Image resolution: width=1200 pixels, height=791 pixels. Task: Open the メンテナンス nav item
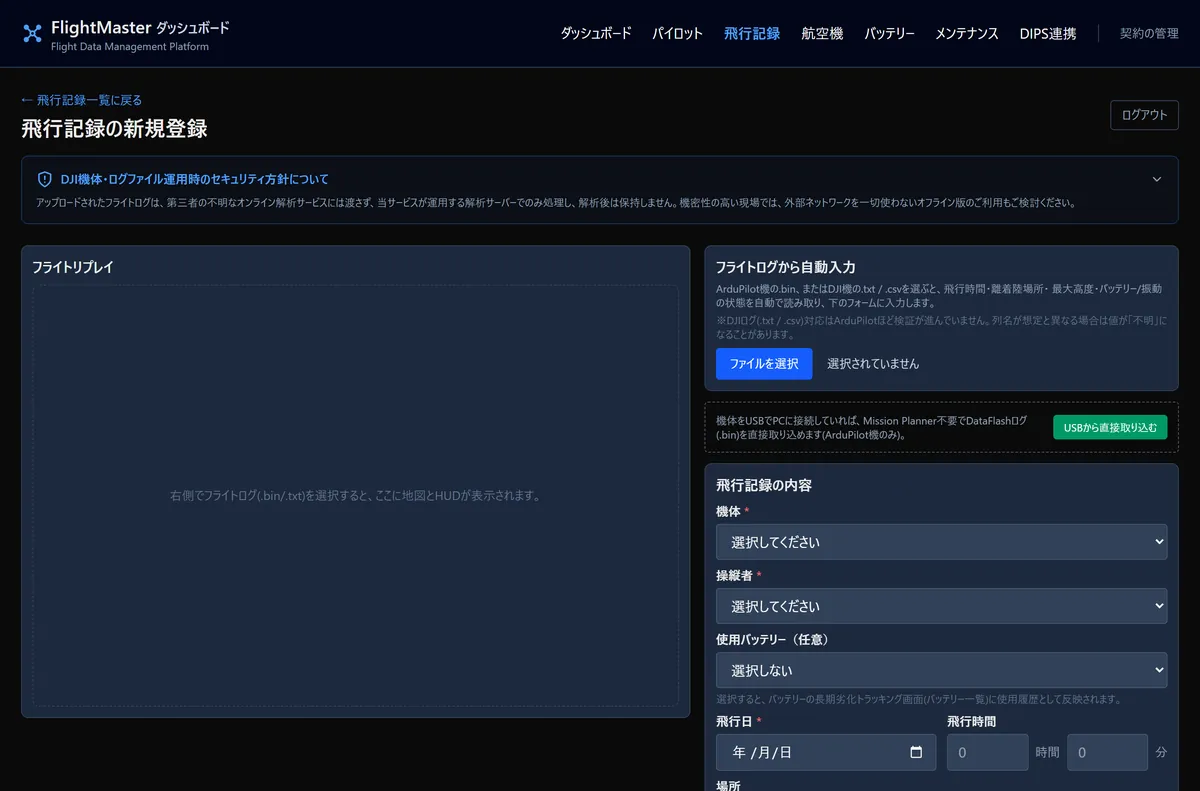[x=967, y=33]
